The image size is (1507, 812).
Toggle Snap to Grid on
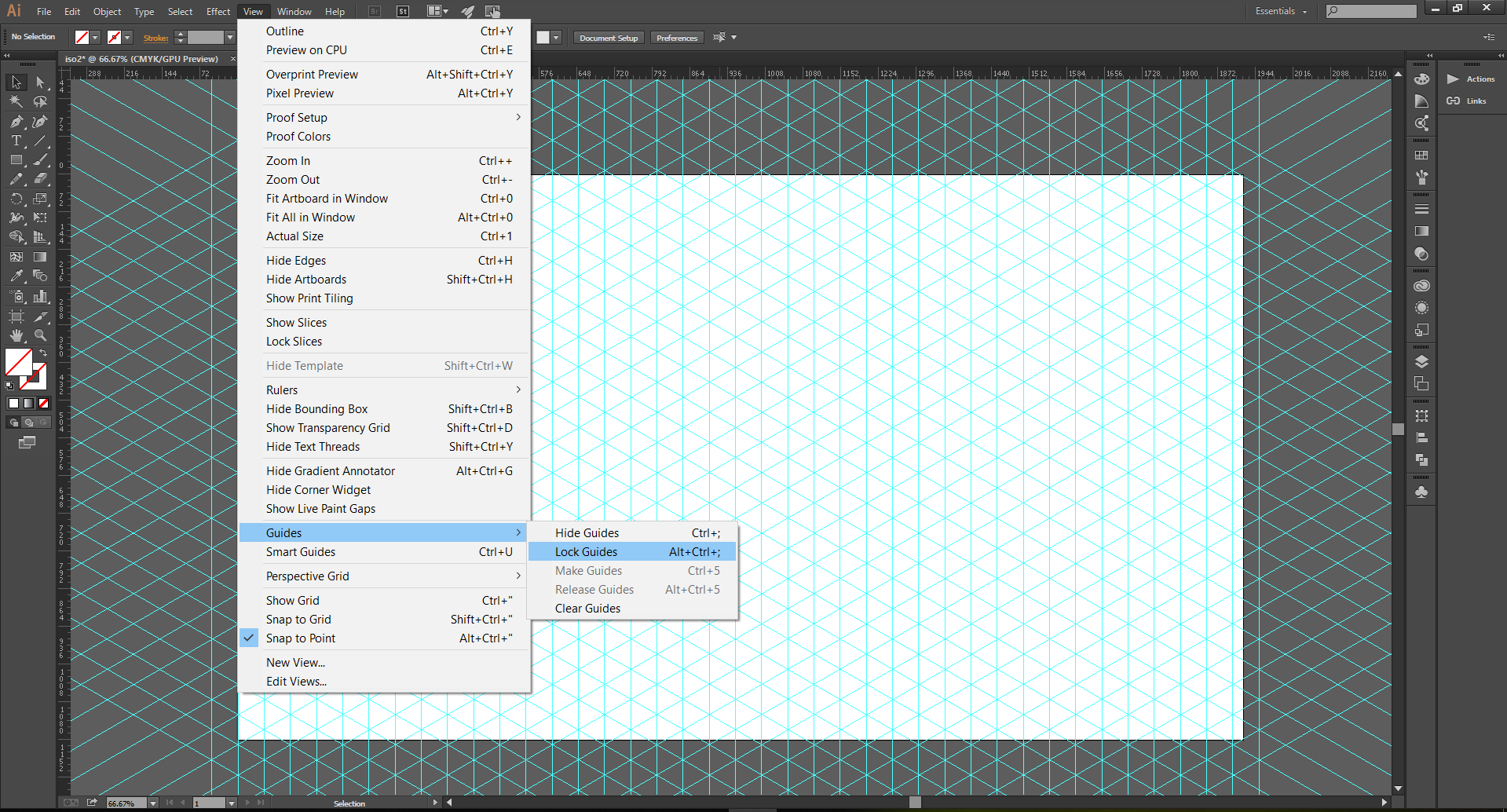tap(384, 620)
